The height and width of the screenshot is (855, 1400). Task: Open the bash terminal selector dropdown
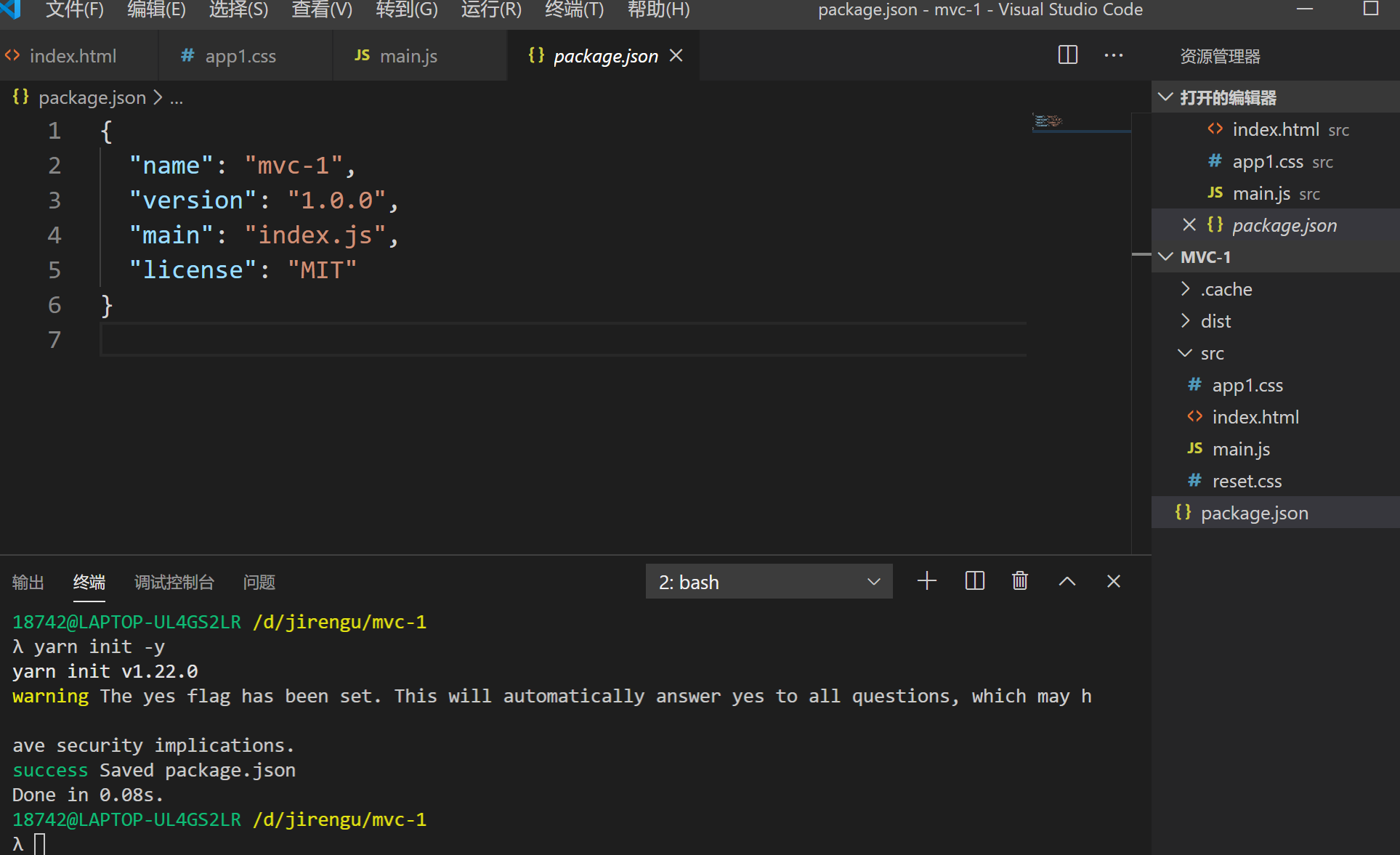coord(769,582)
